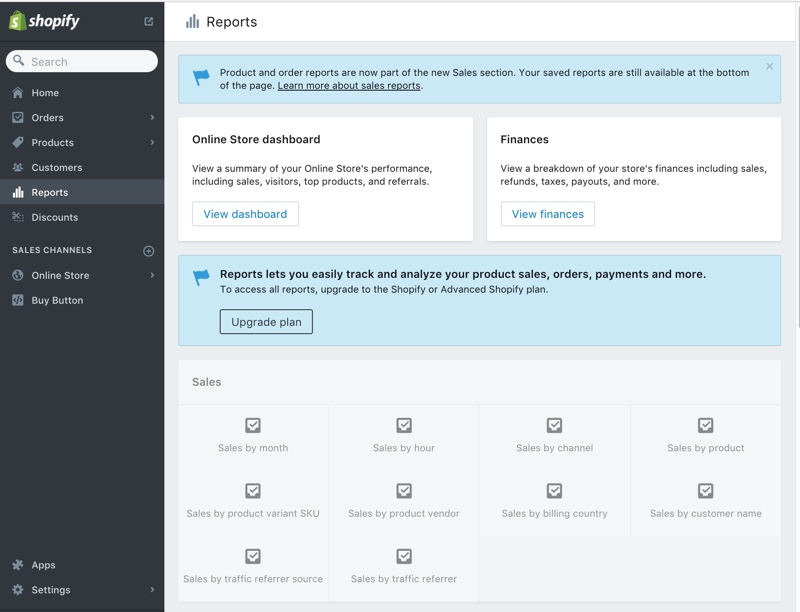The height and width of the screenshot is (612, 800).
Task: Open Customers menu item
Action: (82, 167)
